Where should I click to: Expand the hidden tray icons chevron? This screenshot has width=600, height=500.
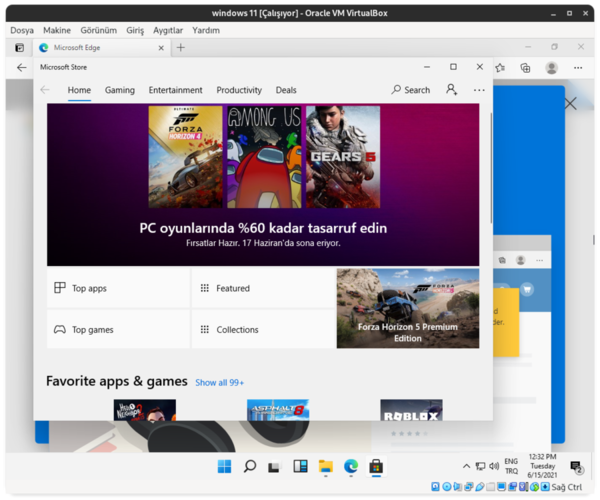pyautogui.click(x=466, y=466)
